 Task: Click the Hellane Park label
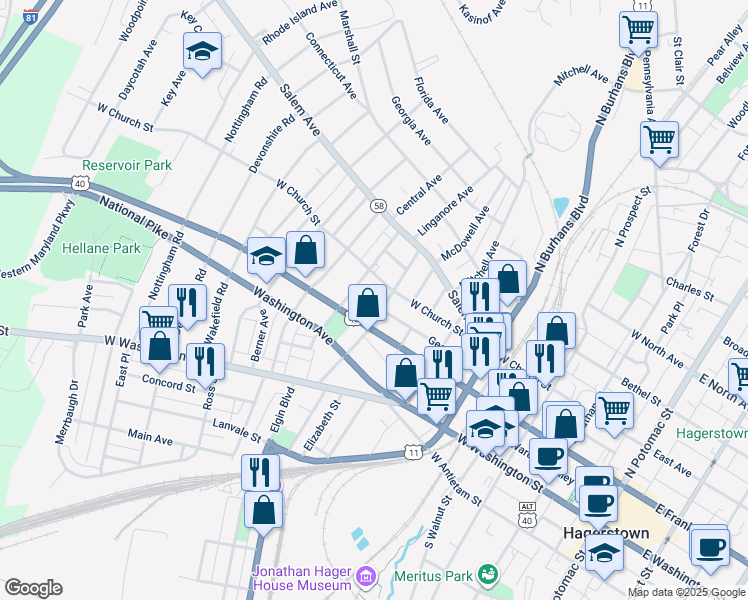click(x=102, y=248)
